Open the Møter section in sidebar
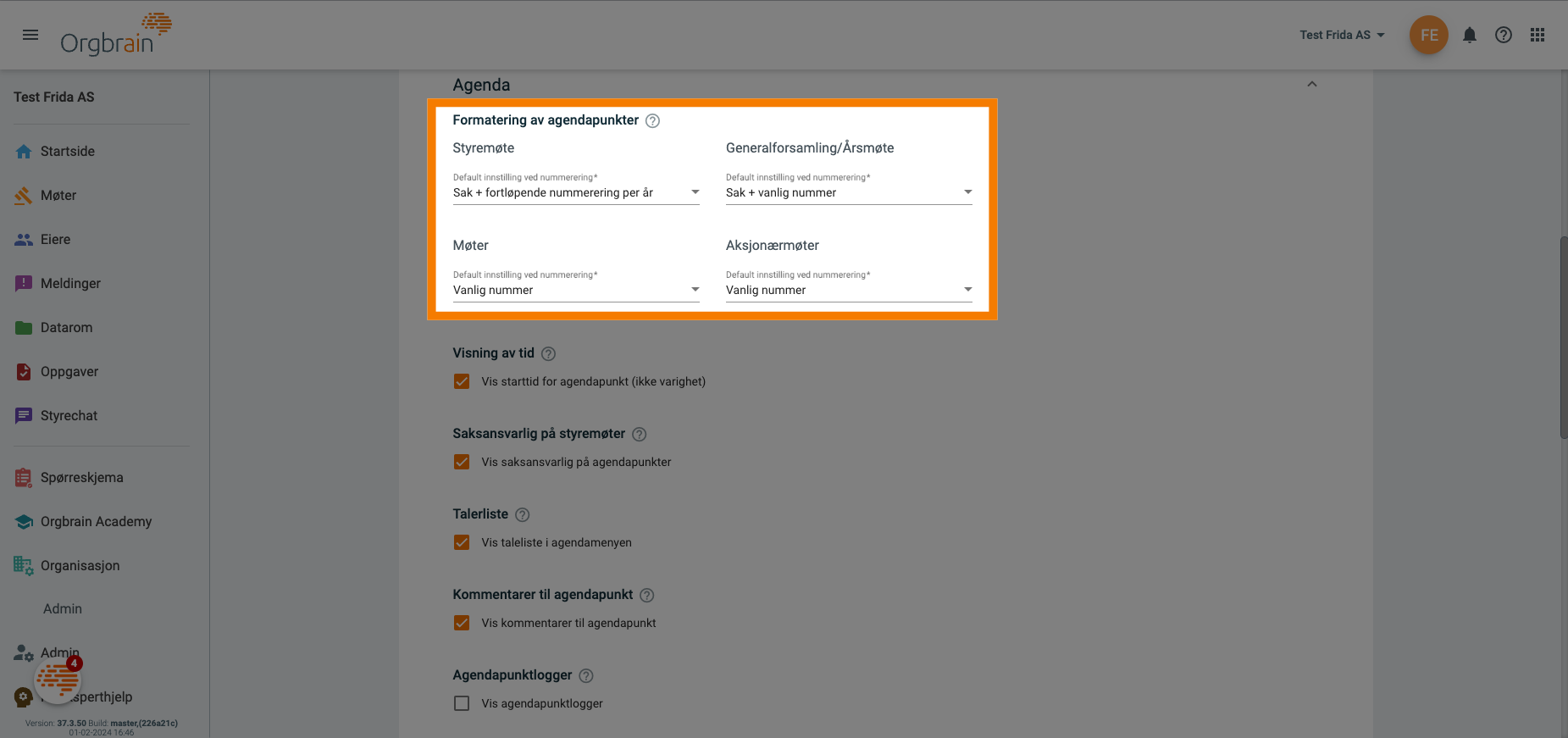 point(56,195)
